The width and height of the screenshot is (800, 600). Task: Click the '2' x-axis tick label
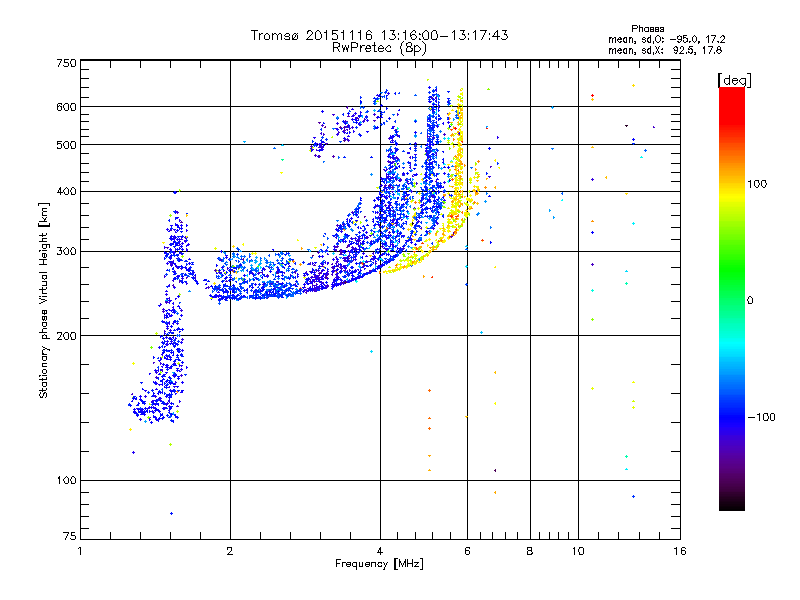230,551
